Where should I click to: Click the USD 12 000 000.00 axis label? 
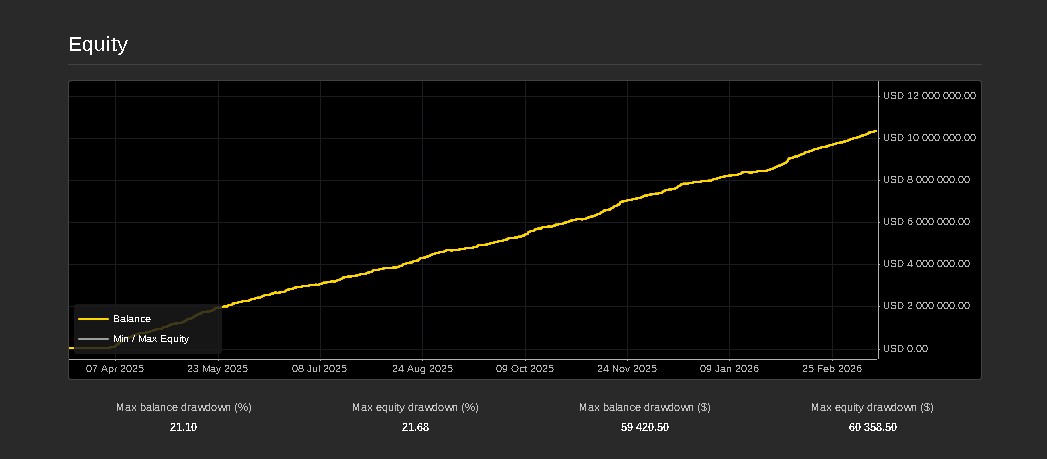click(x=929, y=96)
